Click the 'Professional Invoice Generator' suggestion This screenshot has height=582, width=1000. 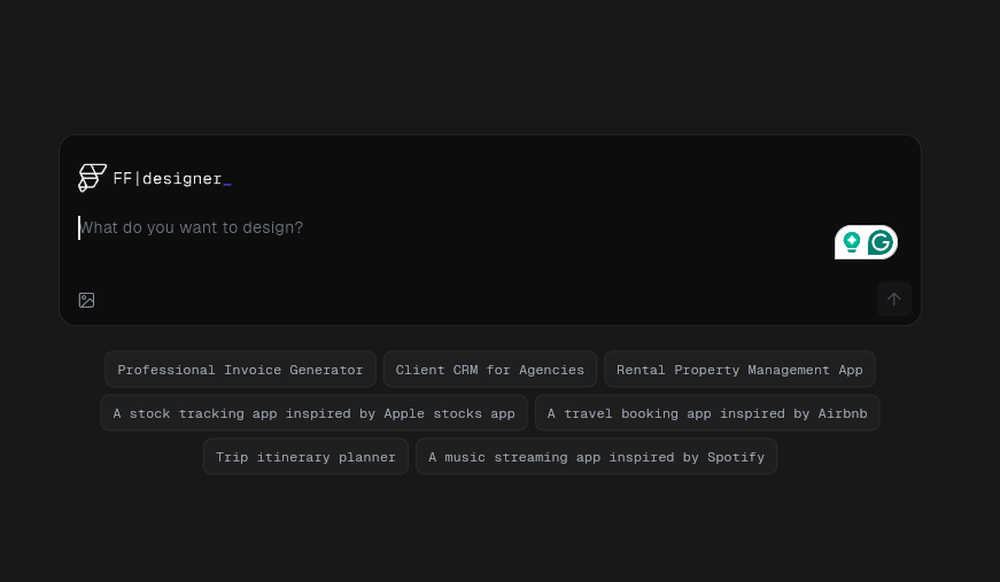tap(240, 369)
